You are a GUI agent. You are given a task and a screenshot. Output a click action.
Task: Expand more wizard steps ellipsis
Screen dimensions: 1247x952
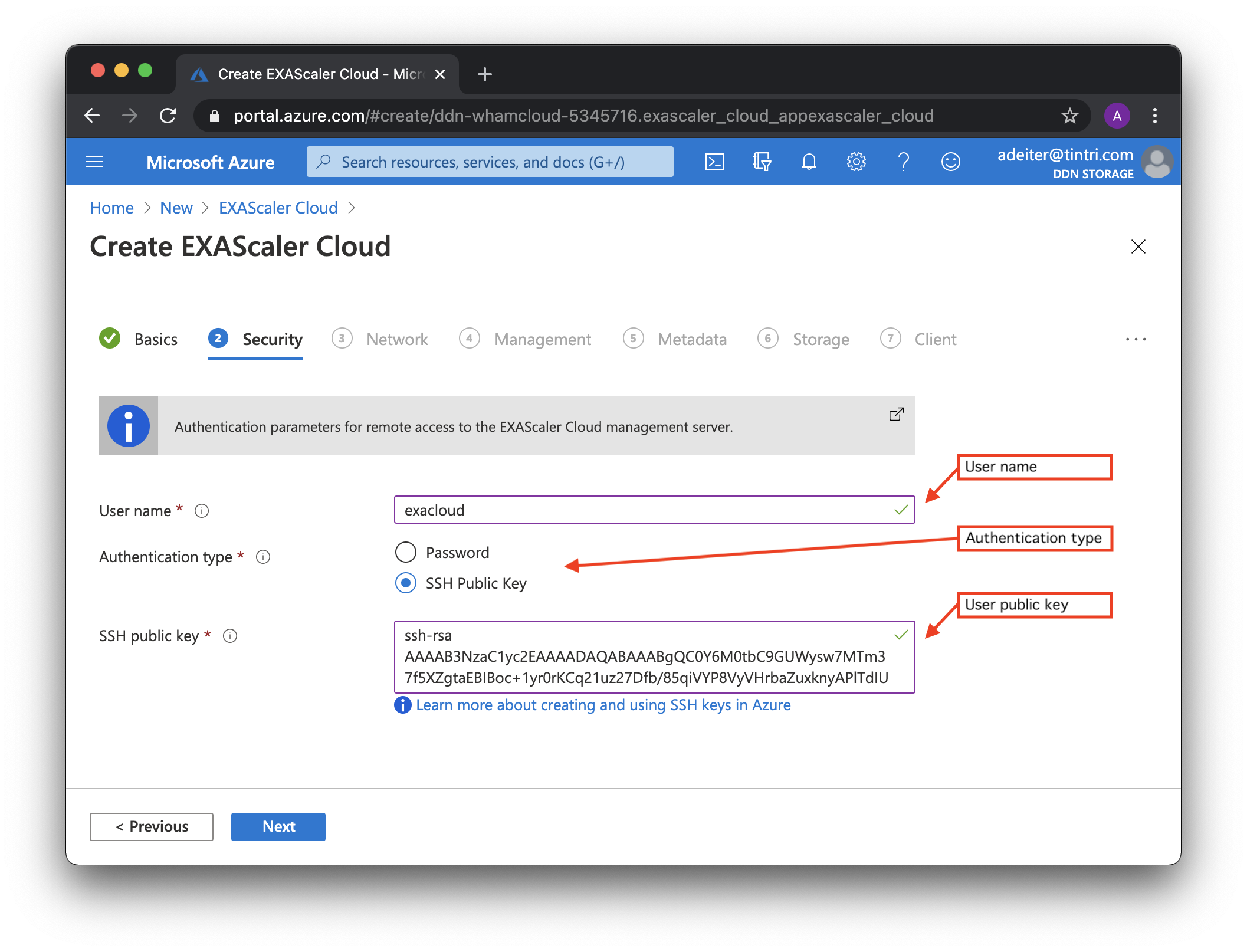click(1136, 339)
